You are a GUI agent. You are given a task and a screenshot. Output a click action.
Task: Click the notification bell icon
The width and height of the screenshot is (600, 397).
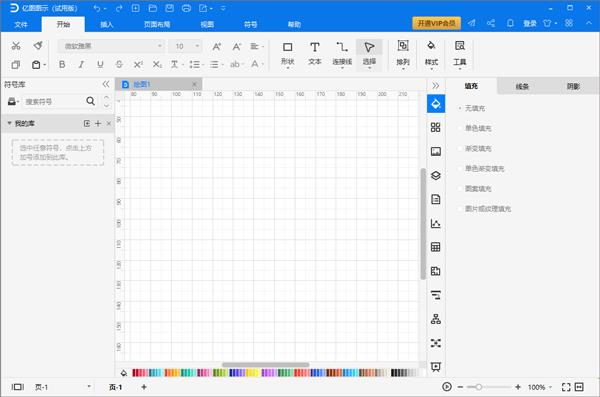click(x=510, y=23)
